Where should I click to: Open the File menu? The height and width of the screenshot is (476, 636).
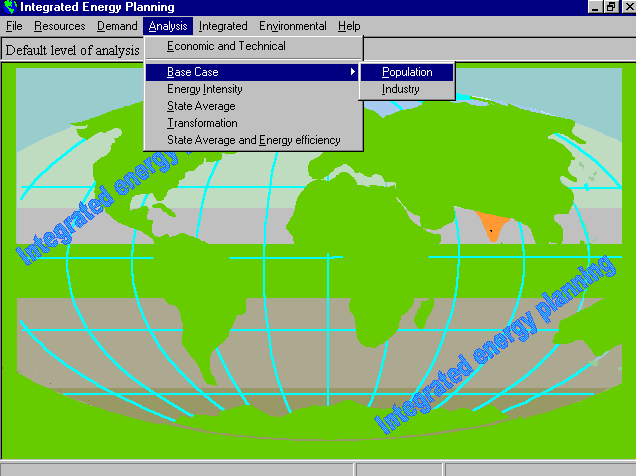(14, 26)
